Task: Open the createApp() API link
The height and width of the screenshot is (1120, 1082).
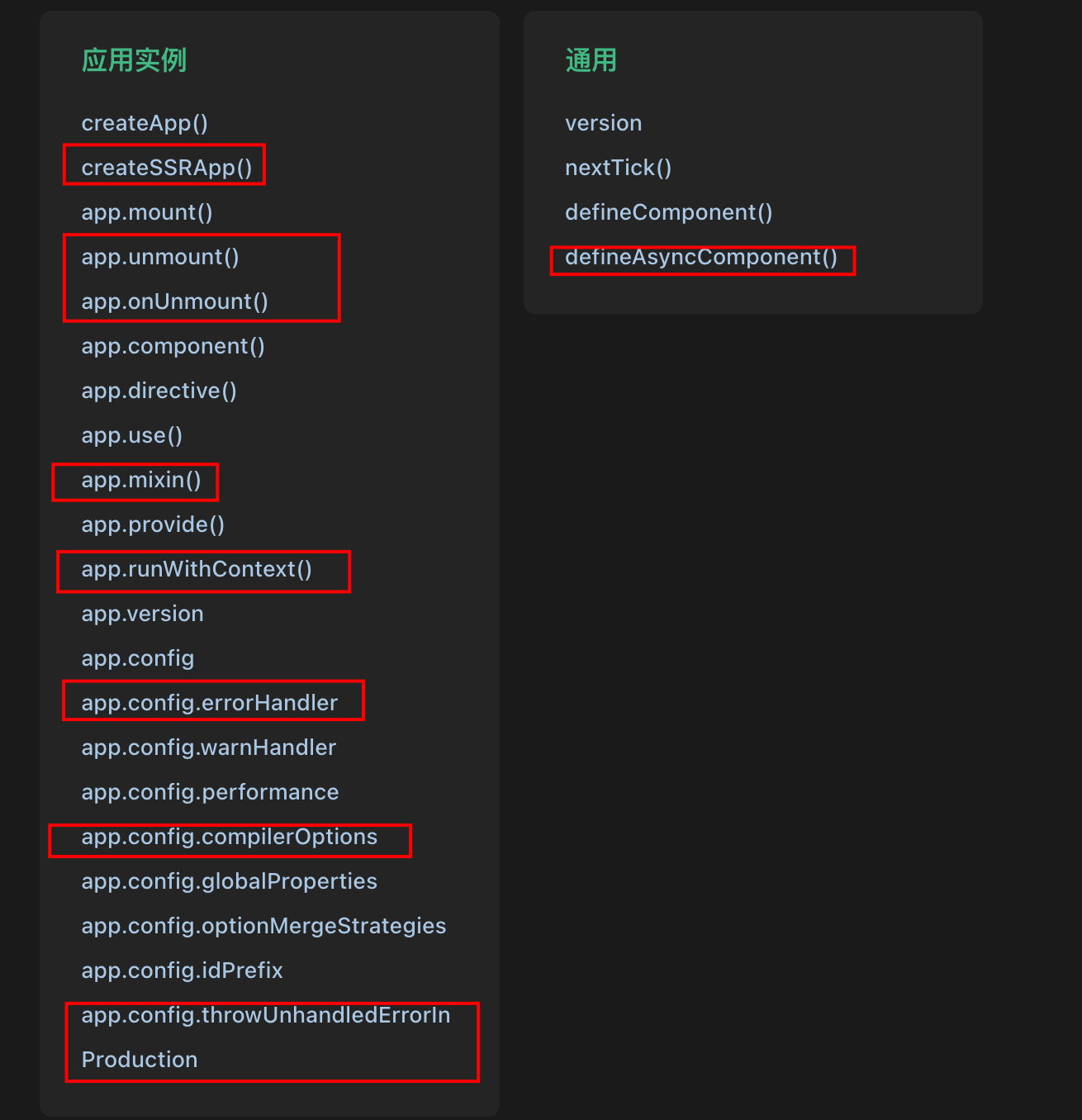Action: (x=145, y=123)
